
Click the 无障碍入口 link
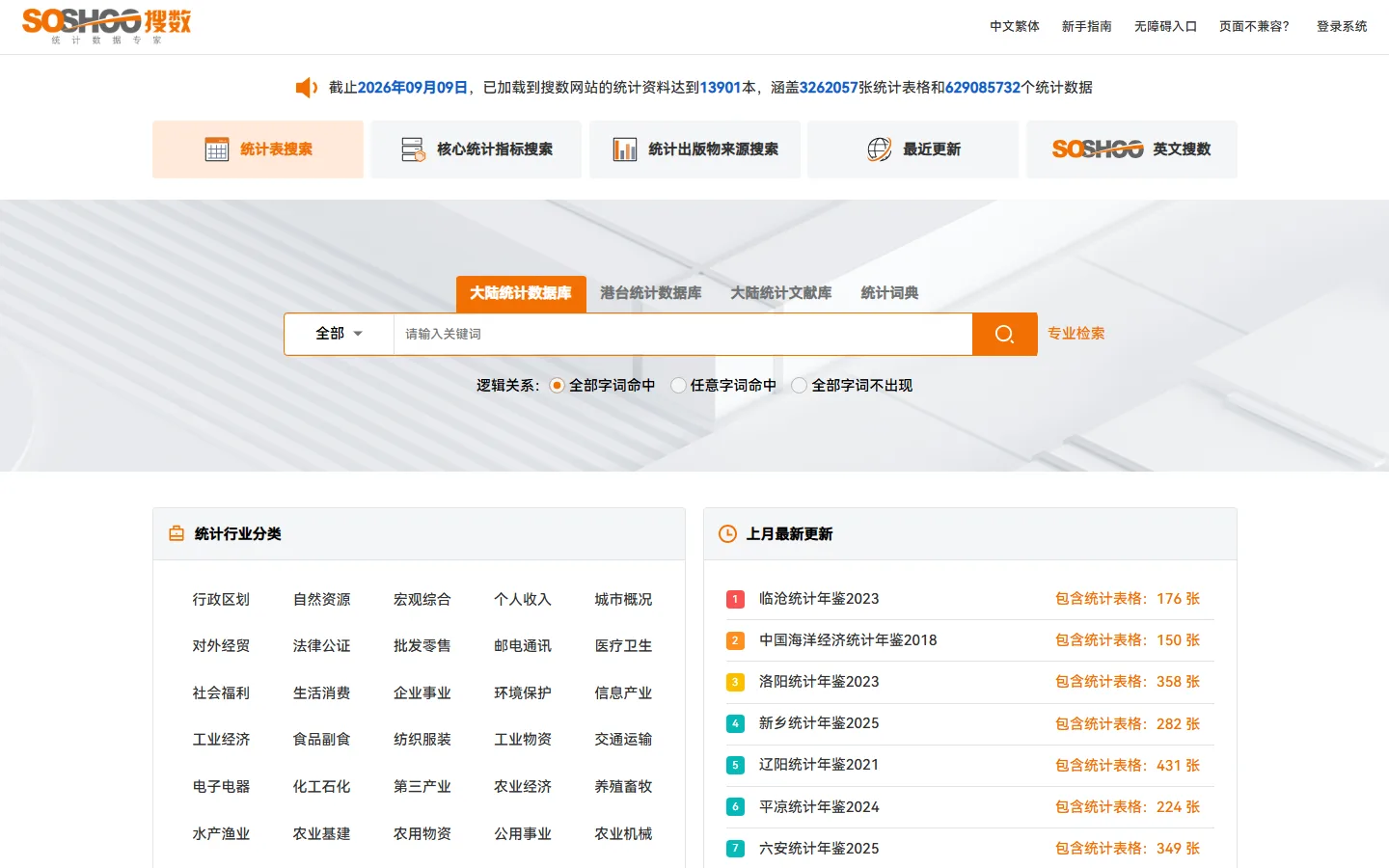(x=1165, y=27)
